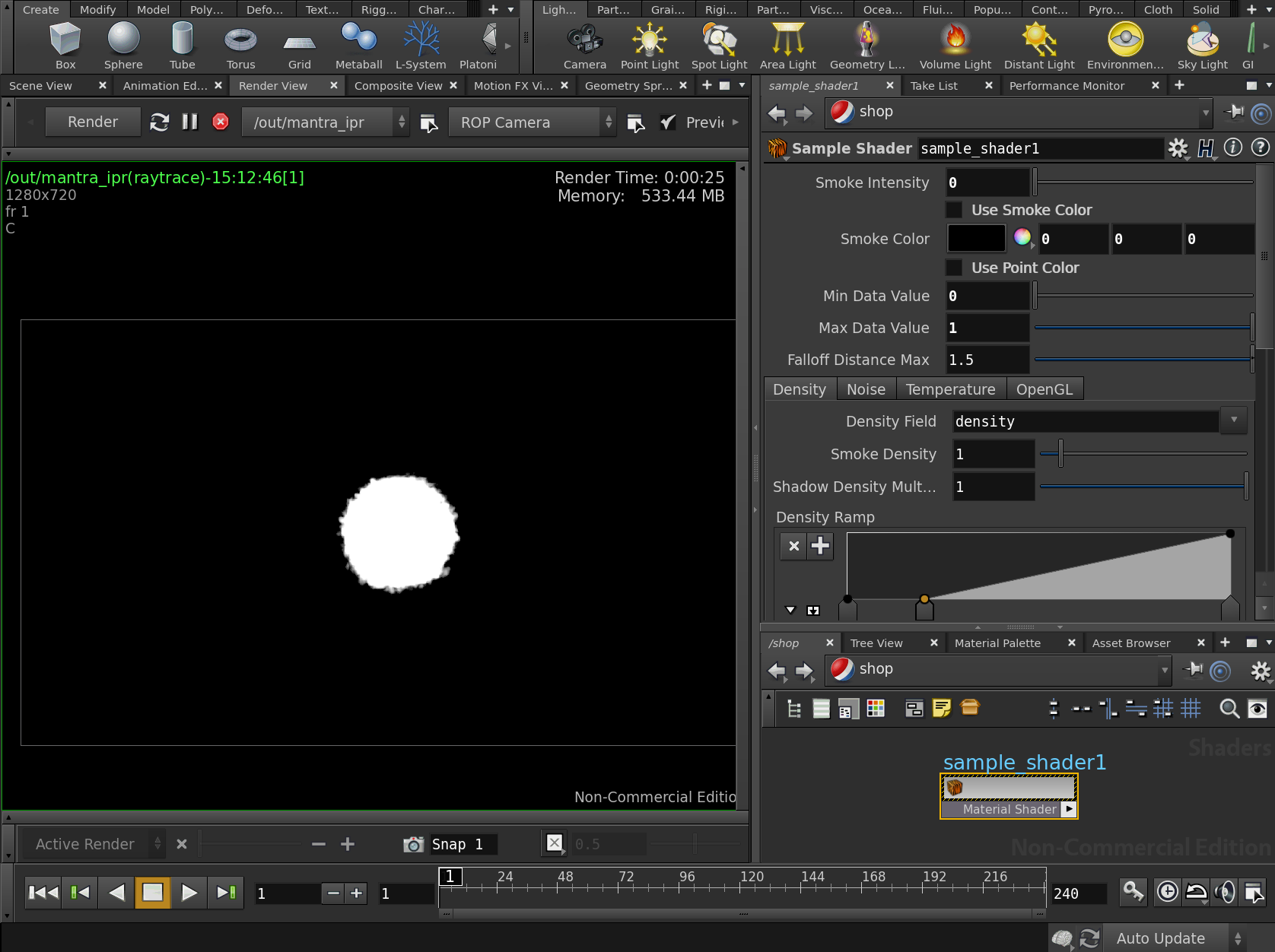The height and width of the screenshot is (952, 1275).
Task: Click the black Smoke Color swatch
Action: tap(976, 238)
